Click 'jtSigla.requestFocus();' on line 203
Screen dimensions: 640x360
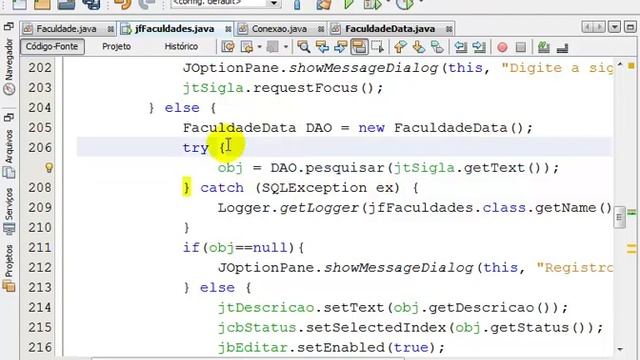283,88
